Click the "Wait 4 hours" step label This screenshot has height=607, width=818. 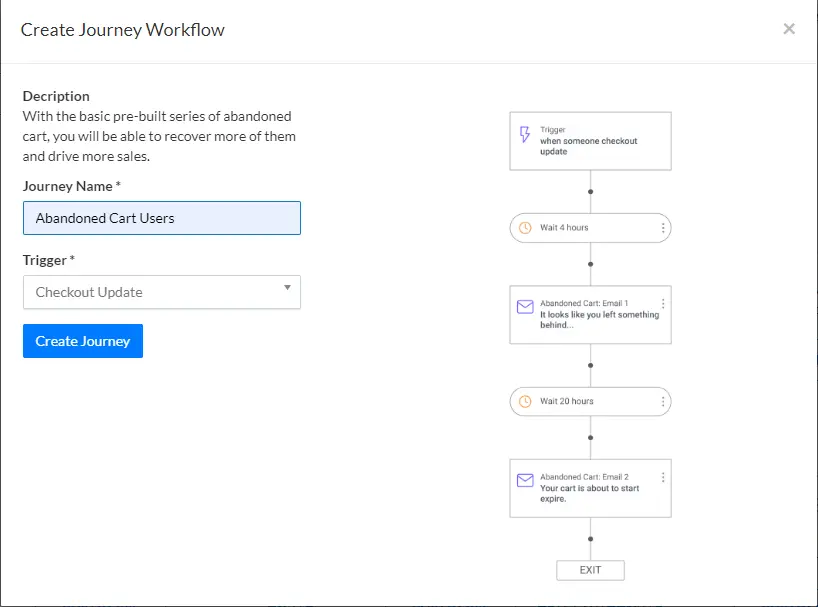coord(565,228)
